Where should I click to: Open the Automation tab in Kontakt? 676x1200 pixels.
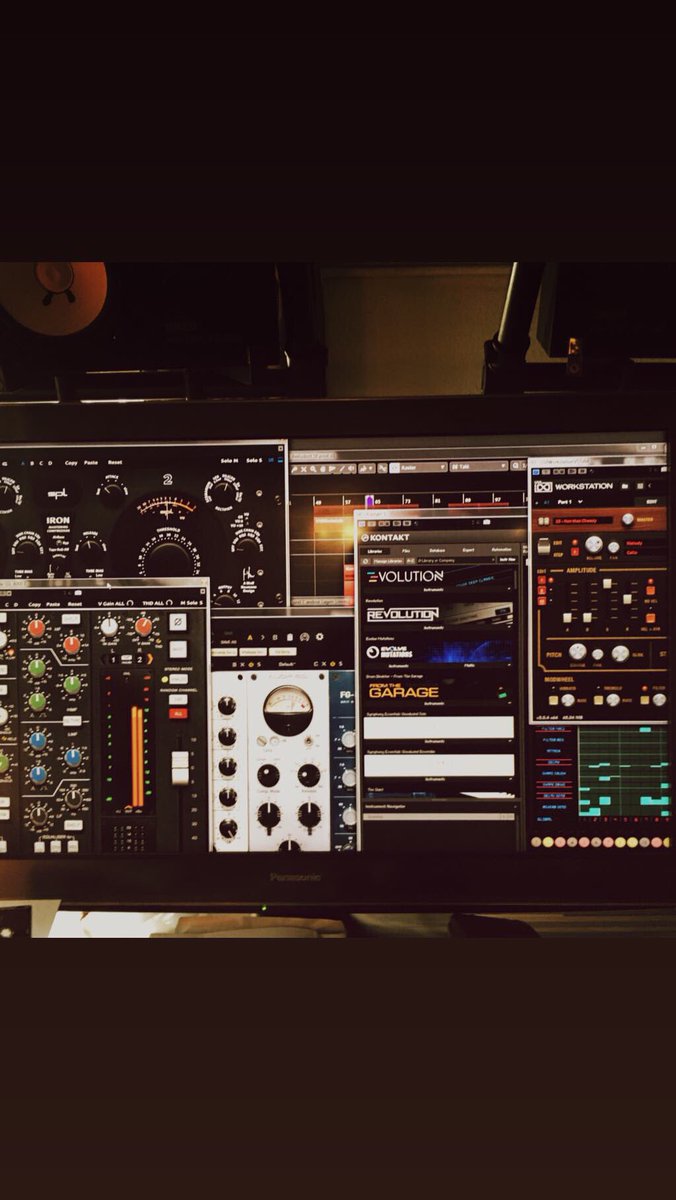(501, 549)
